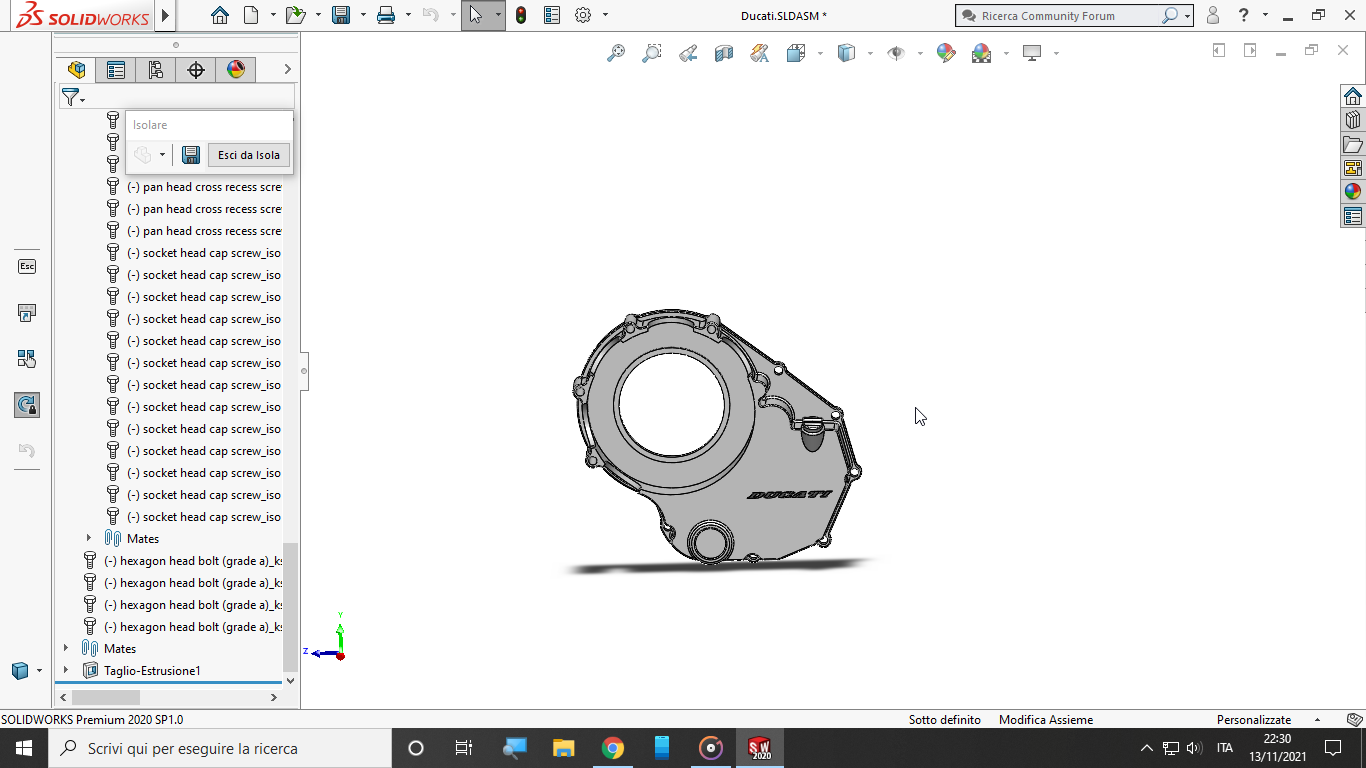Save the Ducati assembly
The image size is (1366, 768).
(341, 15)
